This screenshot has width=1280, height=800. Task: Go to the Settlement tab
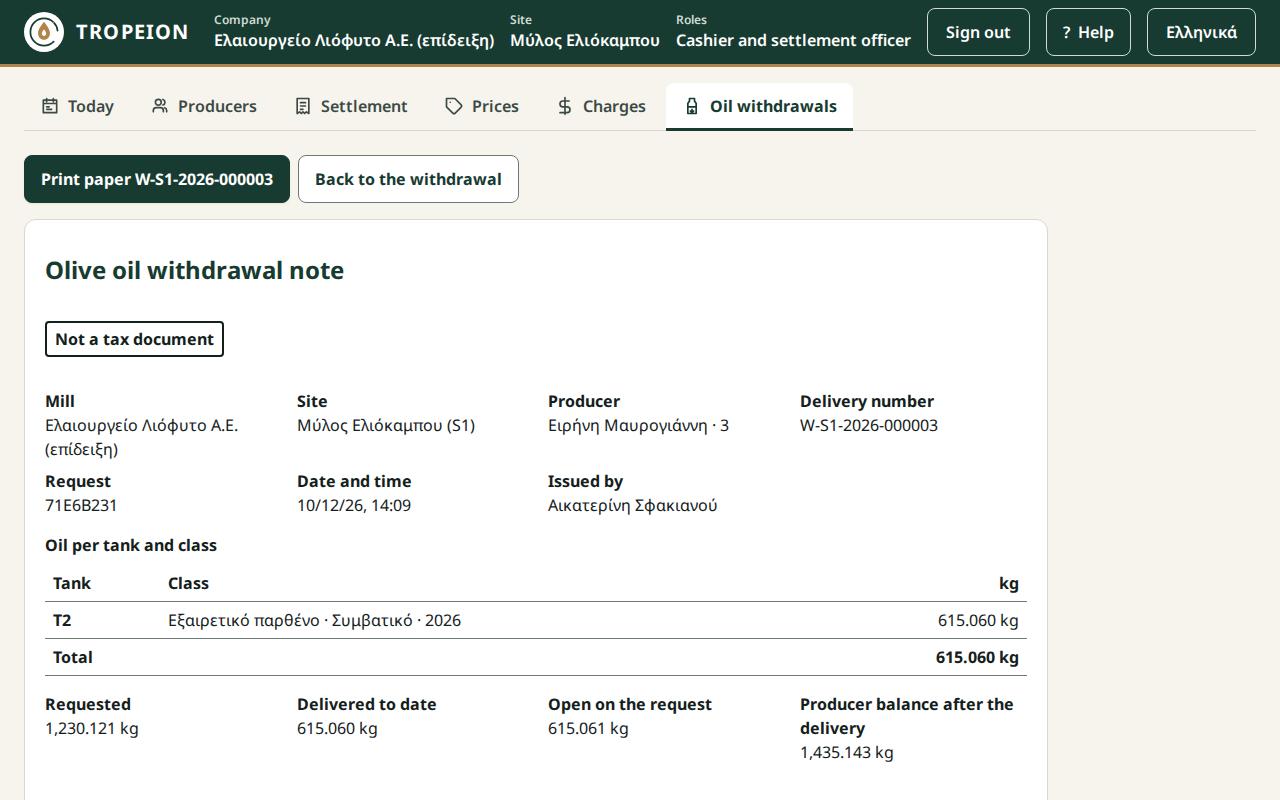tap(351, 106)
